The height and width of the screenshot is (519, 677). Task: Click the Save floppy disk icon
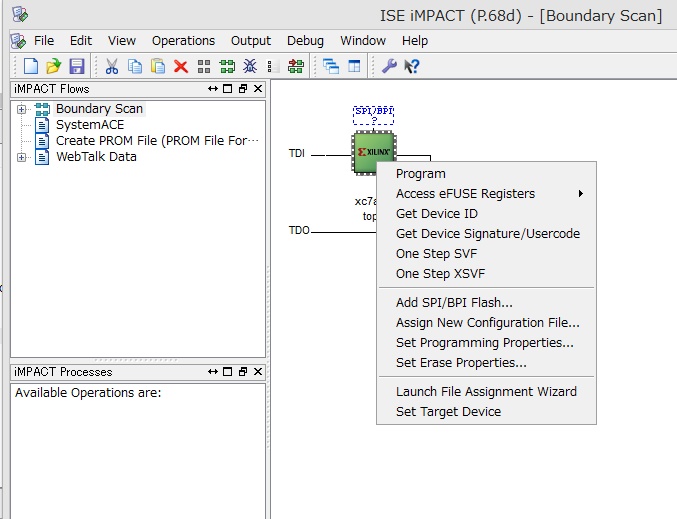click(75, 66)
